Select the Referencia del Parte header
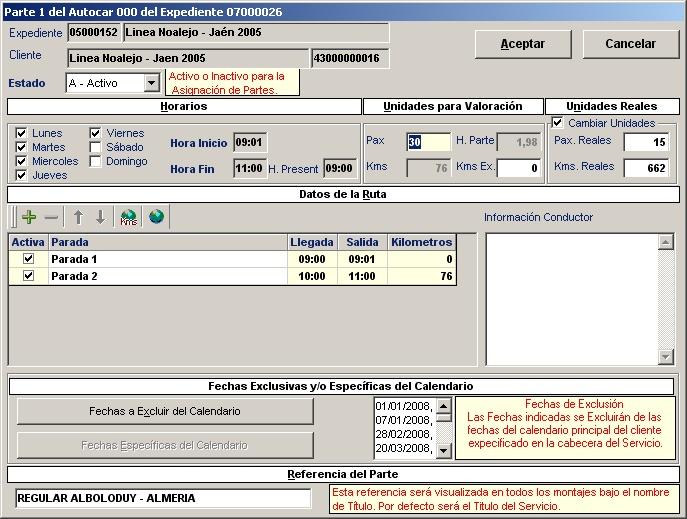Viewport: 687px width, 519px height. pos(343,474)
